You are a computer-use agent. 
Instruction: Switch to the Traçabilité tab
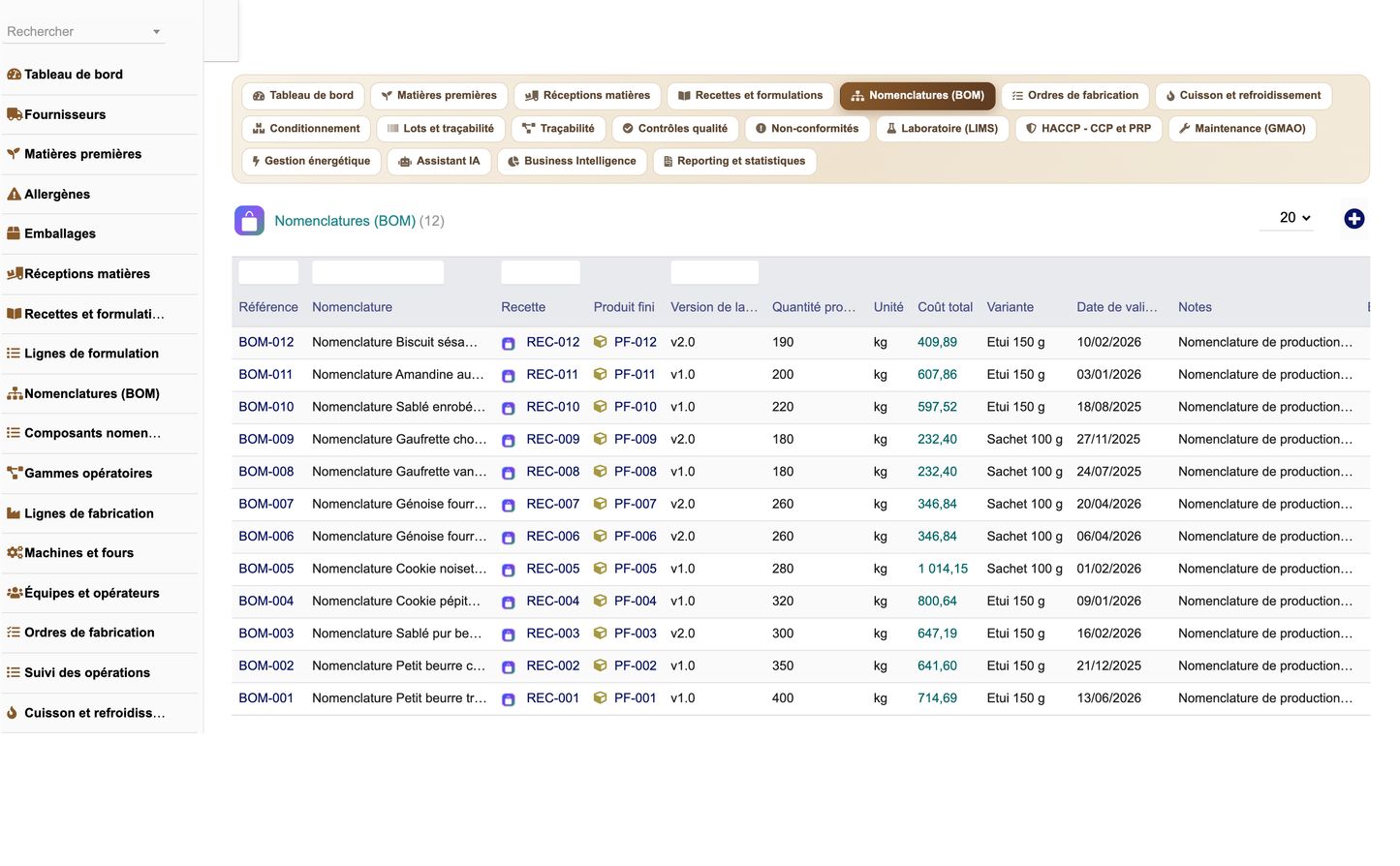pyautogui.click(x=558, y=129)
